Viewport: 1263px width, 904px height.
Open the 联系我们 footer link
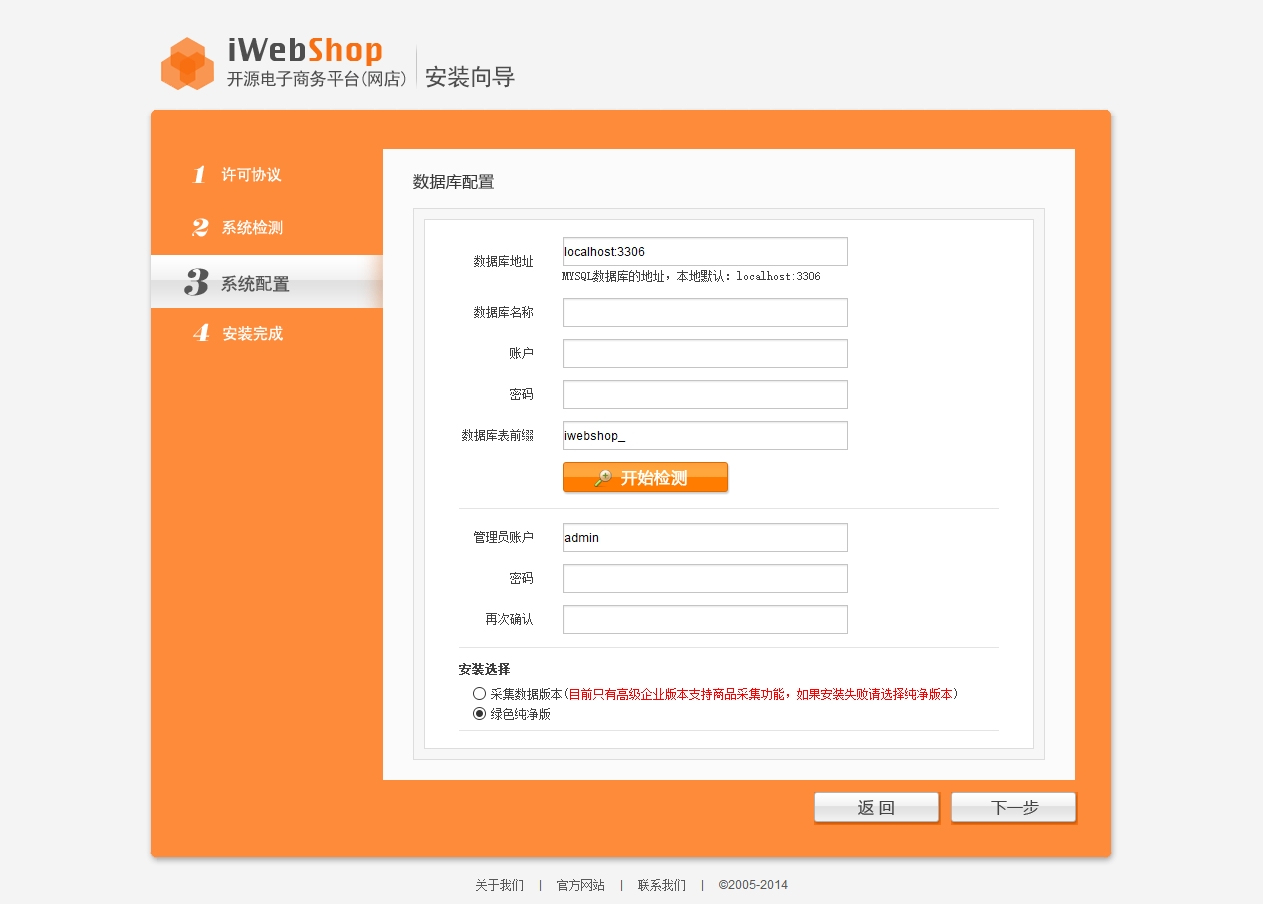662,885
